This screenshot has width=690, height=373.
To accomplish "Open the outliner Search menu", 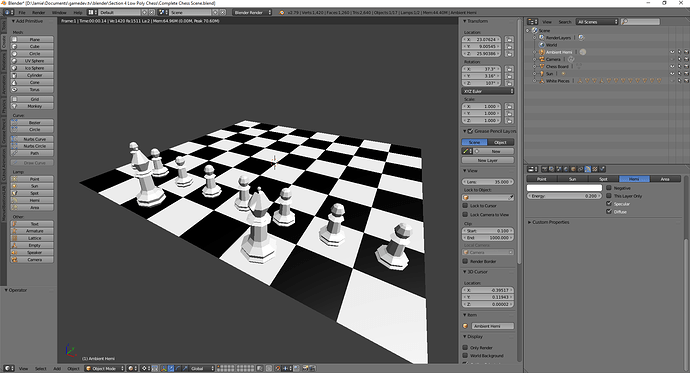I will point(565,22).
